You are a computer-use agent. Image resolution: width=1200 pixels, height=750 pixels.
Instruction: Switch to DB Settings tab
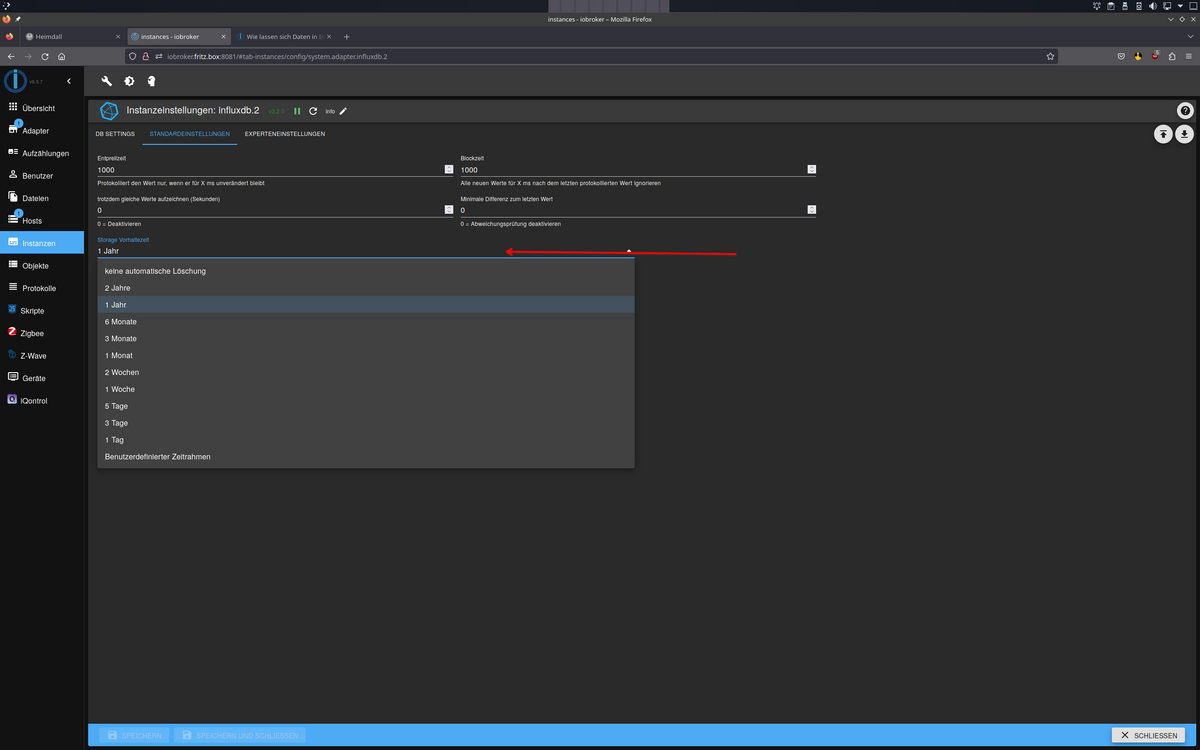(115, 133)
